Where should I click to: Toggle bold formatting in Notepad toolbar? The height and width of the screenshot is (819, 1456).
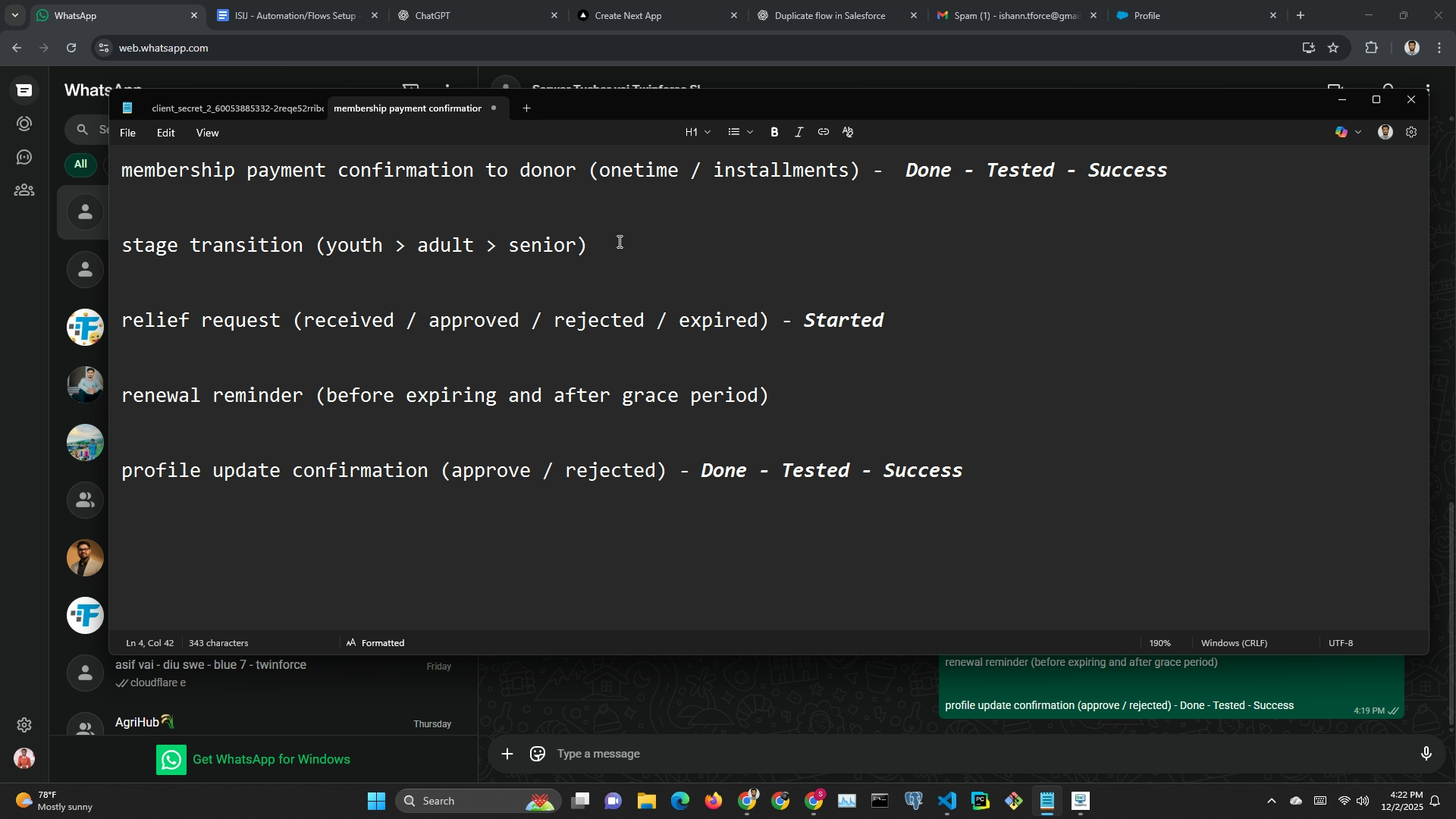[x=774, y=132]
